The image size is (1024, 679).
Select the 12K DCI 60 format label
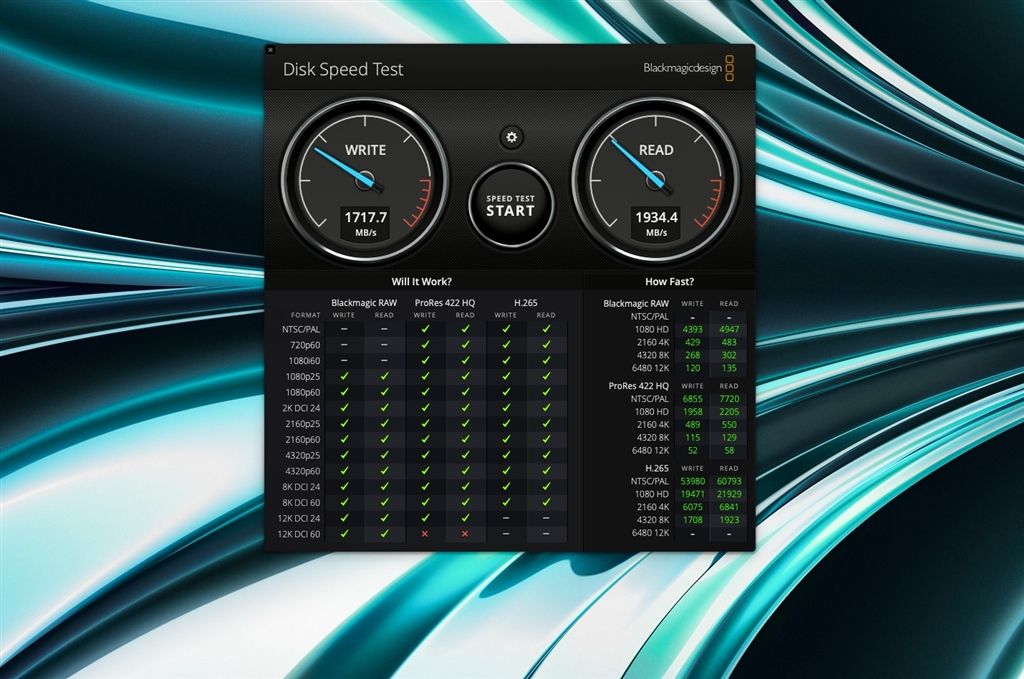coord(299,534)
